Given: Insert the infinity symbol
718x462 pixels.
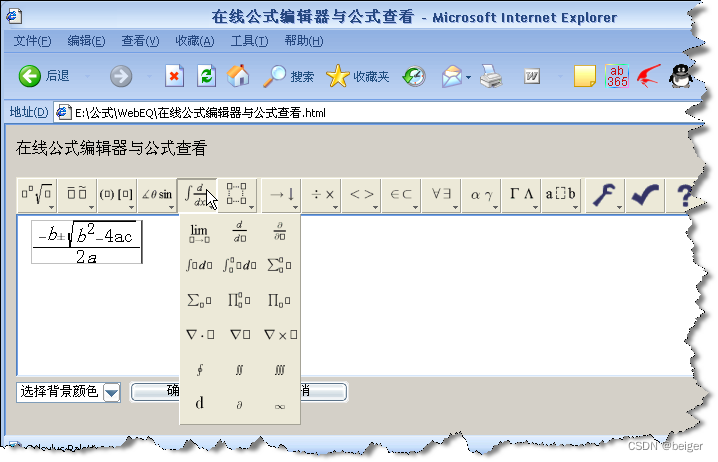Looking at the screenshot, I should click(x=279, y=406).
